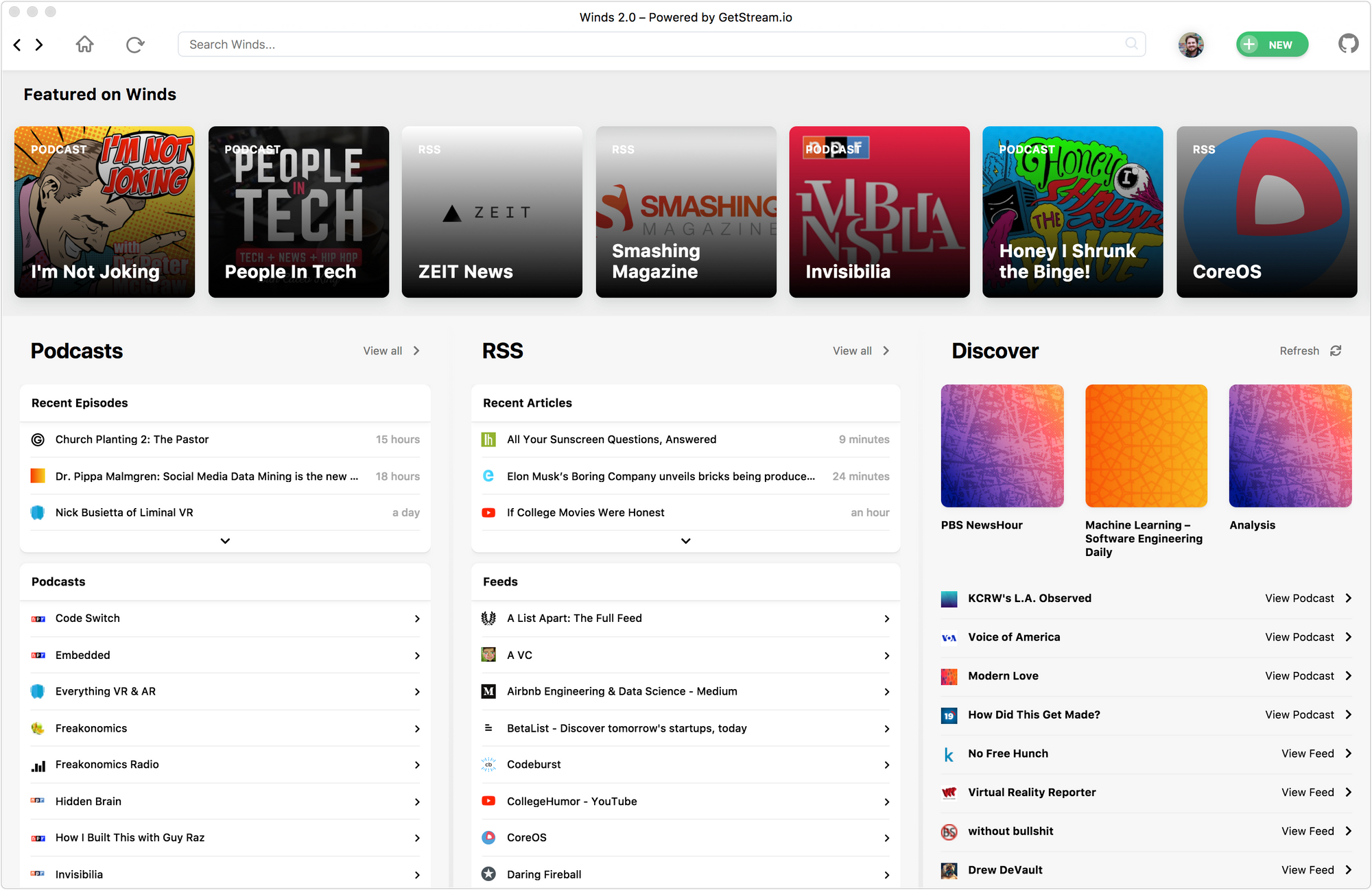Image resolution: width=1372 pixels, height=890 pixels.
Task: Click the forward navigation arrow icon
Action: [x=38, y=44]
